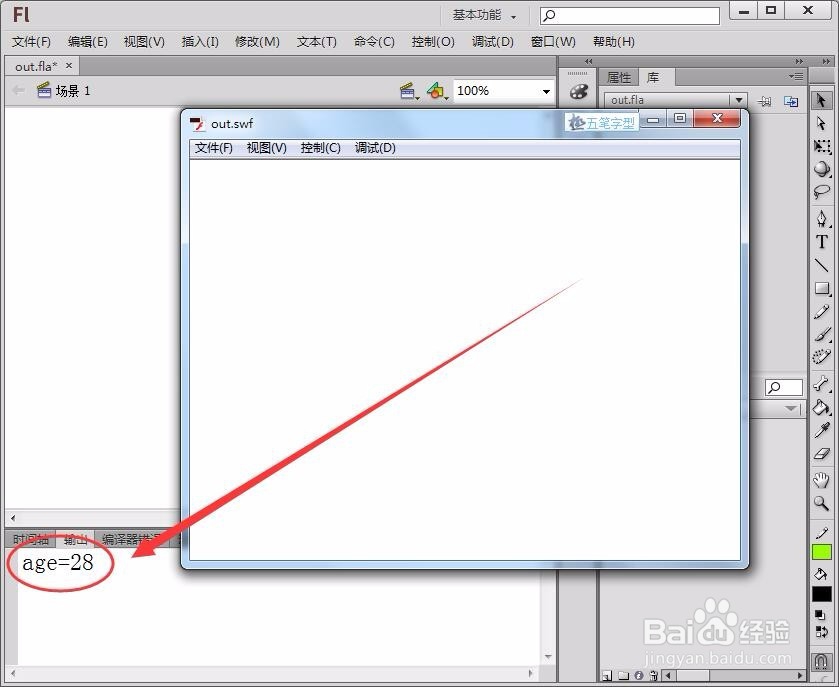839x687 pixels.
Task: Select the Deco tool
Action: point(821,357)
